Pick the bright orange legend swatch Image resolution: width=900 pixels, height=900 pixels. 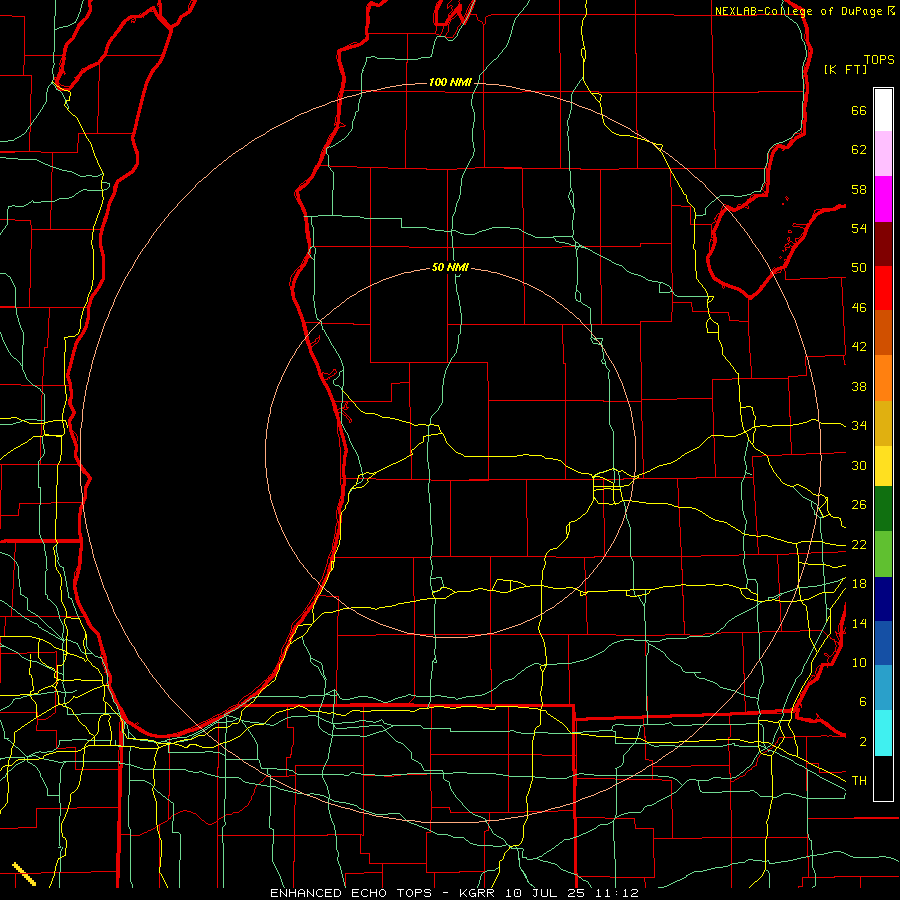[883, 378]
